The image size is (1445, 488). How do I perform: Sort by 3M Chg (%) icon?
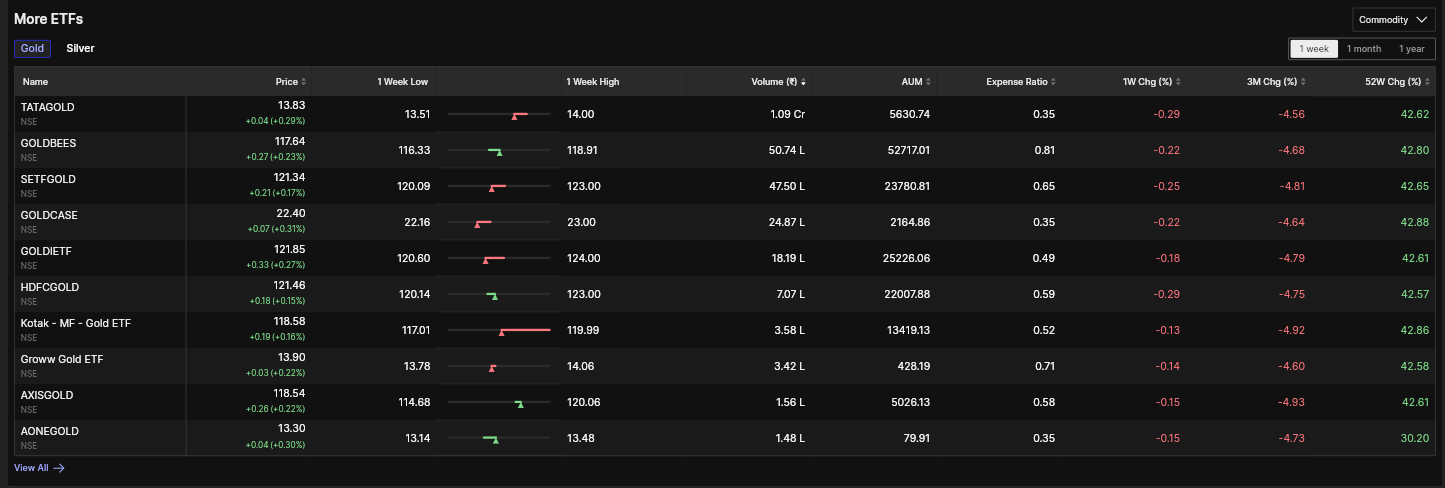click(1303, 82)
